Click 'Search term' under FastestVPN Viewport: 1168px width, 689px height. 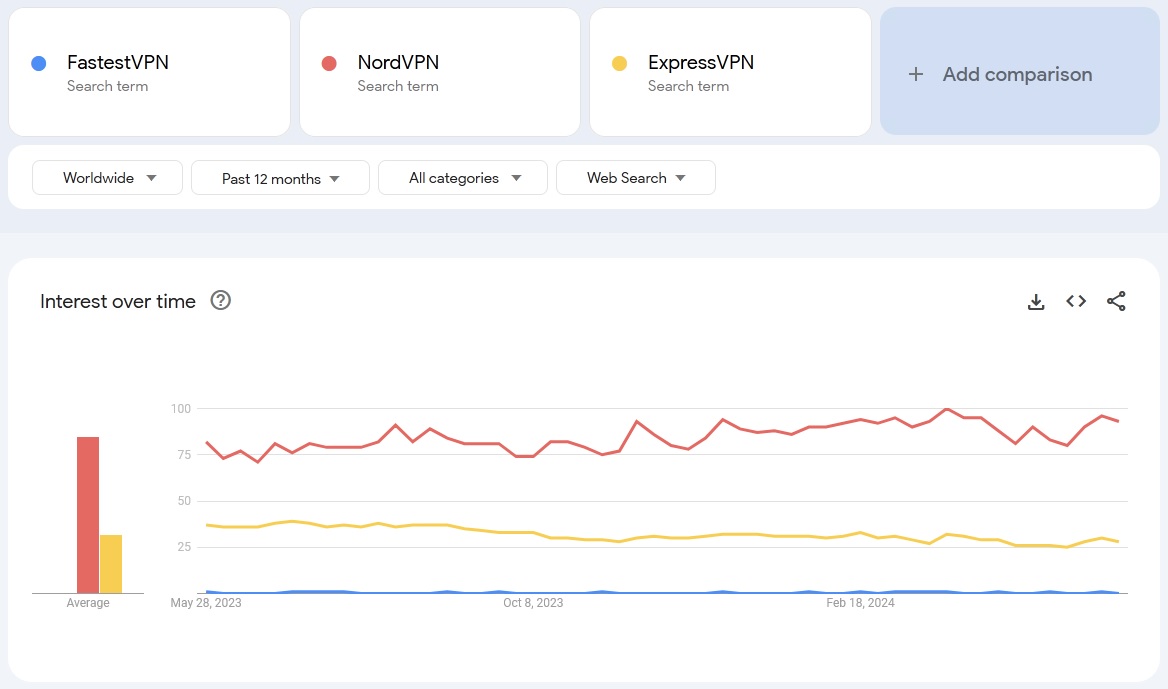click(107, 86)
